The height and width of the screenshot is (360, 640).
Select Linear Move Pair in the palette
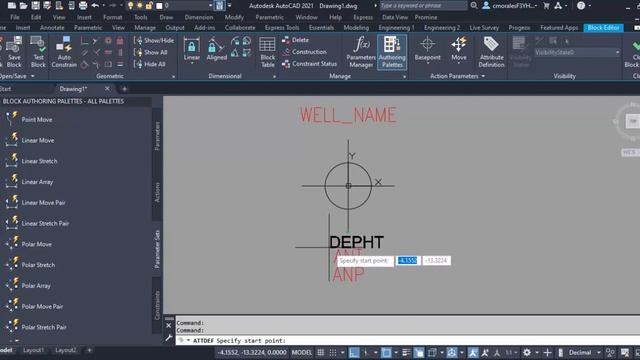point(36,202)
